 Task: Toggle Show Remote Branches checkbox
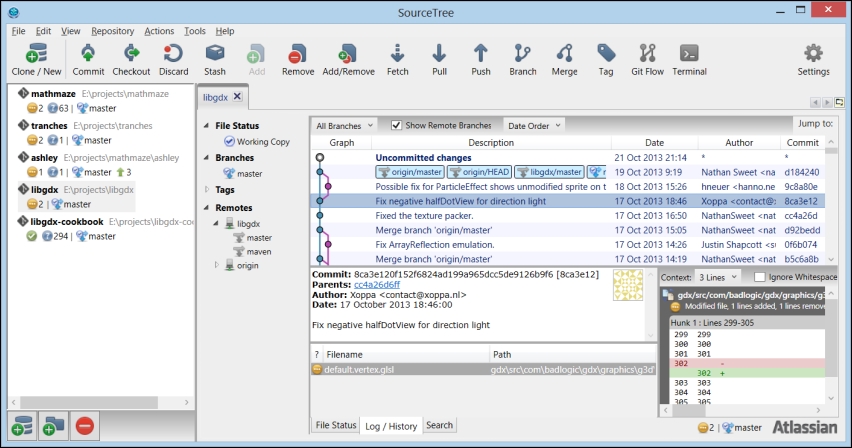pyautogui.click(x=397, y=125)
